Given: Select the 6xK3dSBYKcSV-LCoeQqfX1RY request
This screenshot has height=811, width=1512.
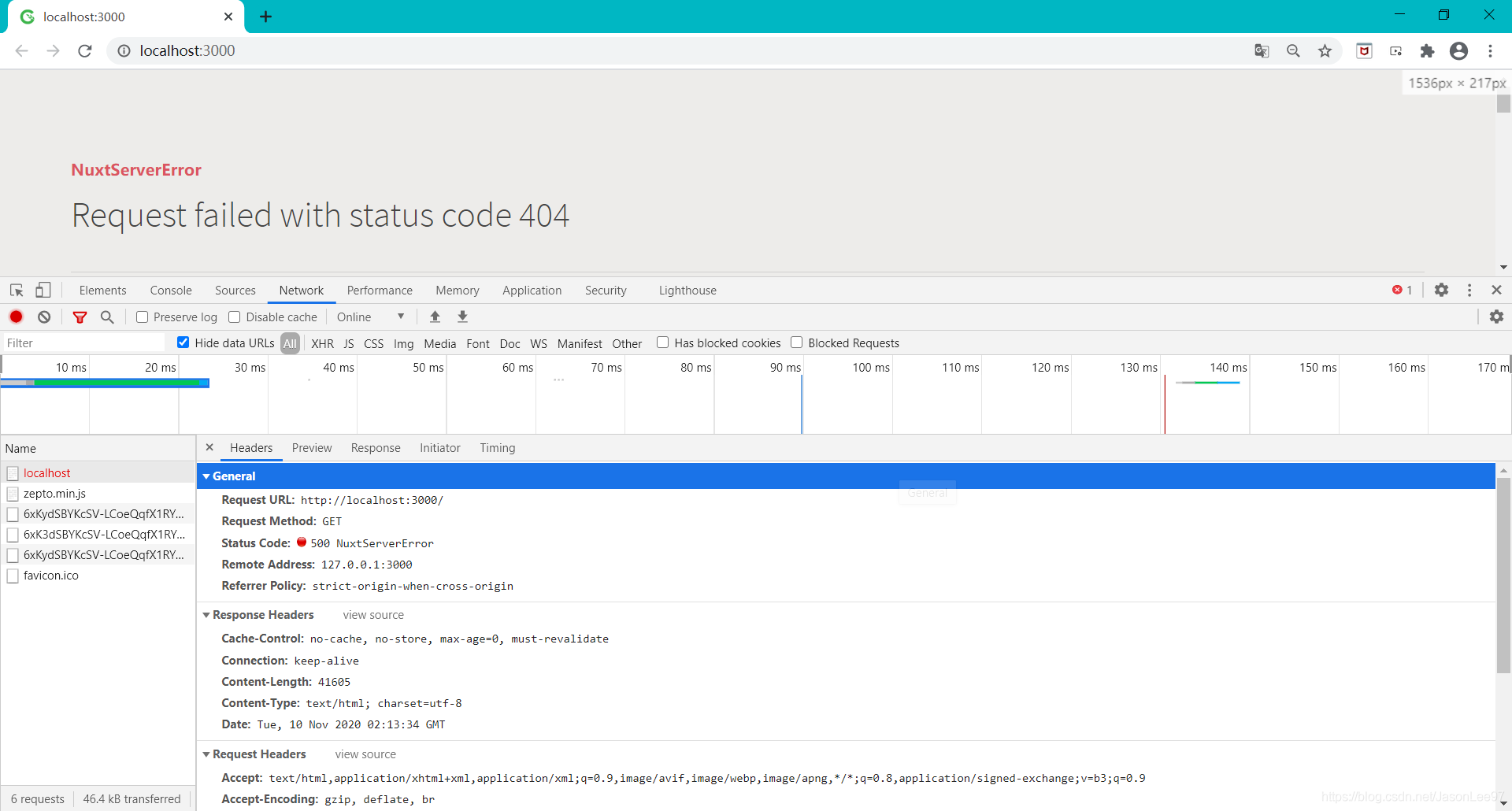Looking at the screenshot, I should (98, 535).
